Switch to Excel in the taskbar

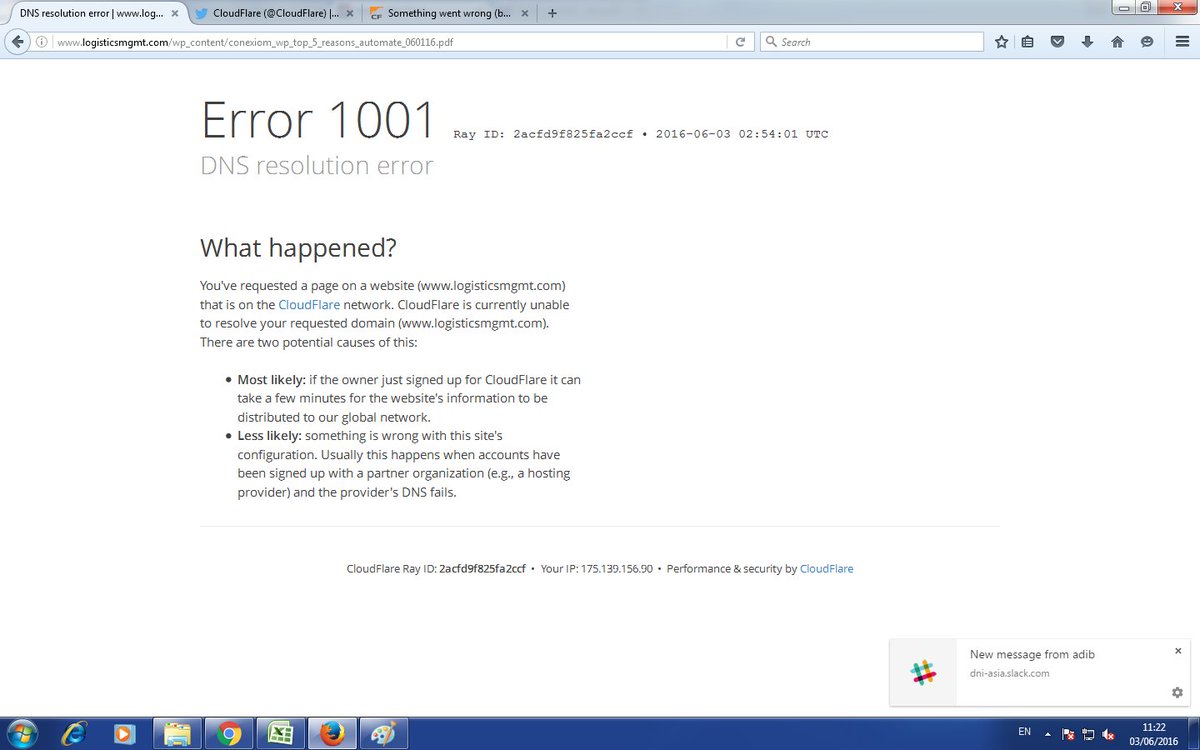(281, 733)
